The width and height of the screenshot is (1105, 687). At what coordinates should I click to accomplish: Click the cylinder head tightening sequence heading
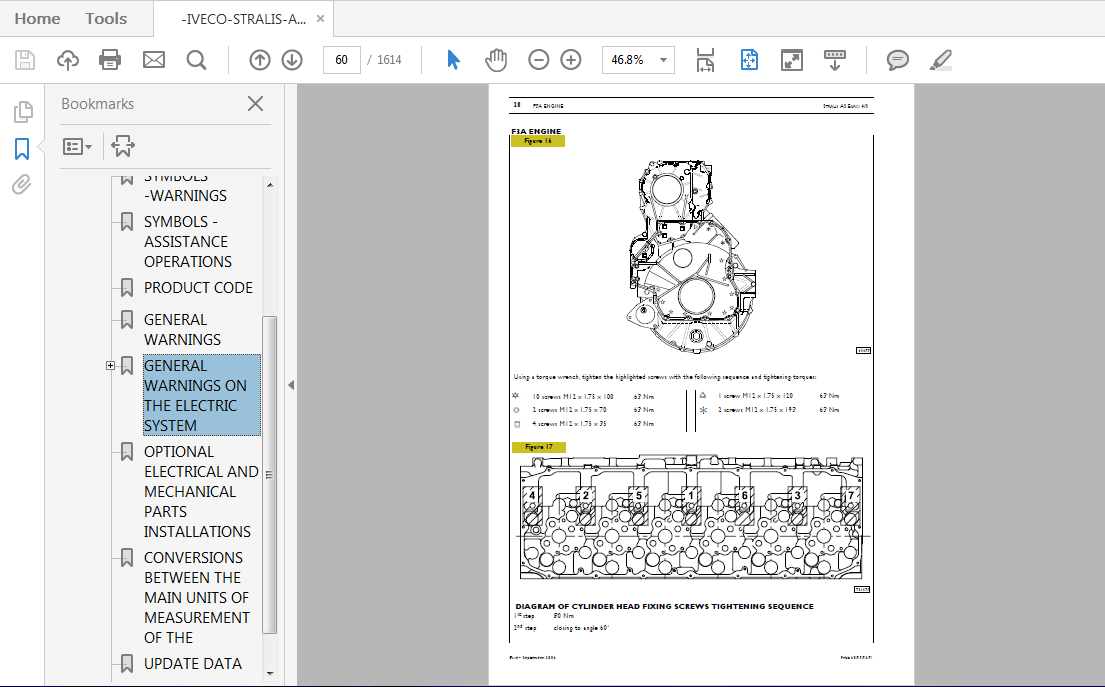[665, 606]
